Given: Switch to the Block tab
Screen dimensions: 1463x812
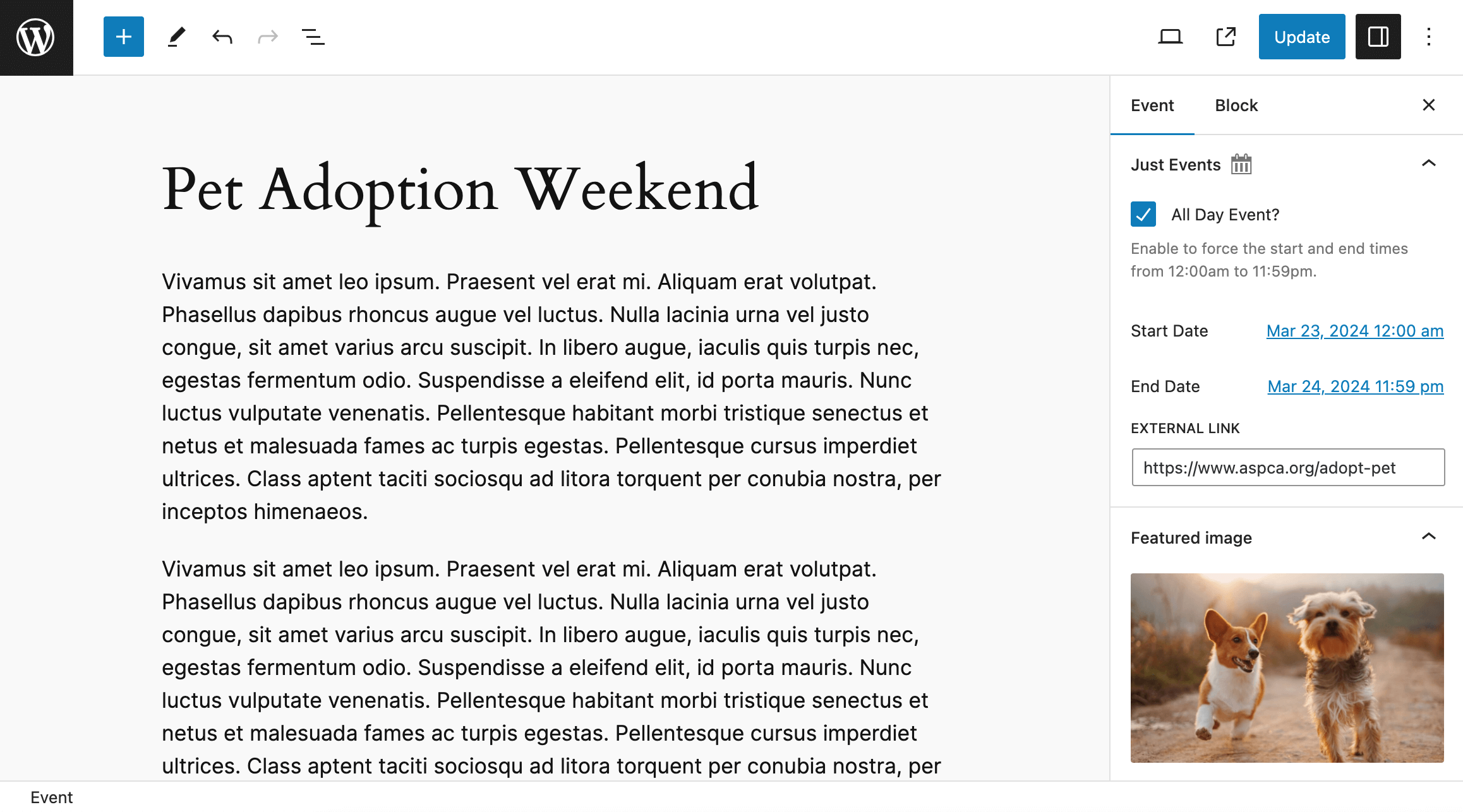Looking at the screenshot, I should pyautogui.click(x=1236, y=105).
